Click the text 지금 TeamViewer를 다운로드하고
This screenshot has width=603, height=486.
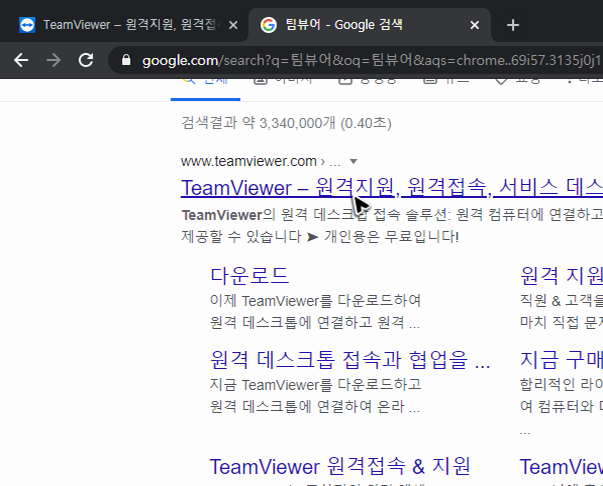click(315, 384)
